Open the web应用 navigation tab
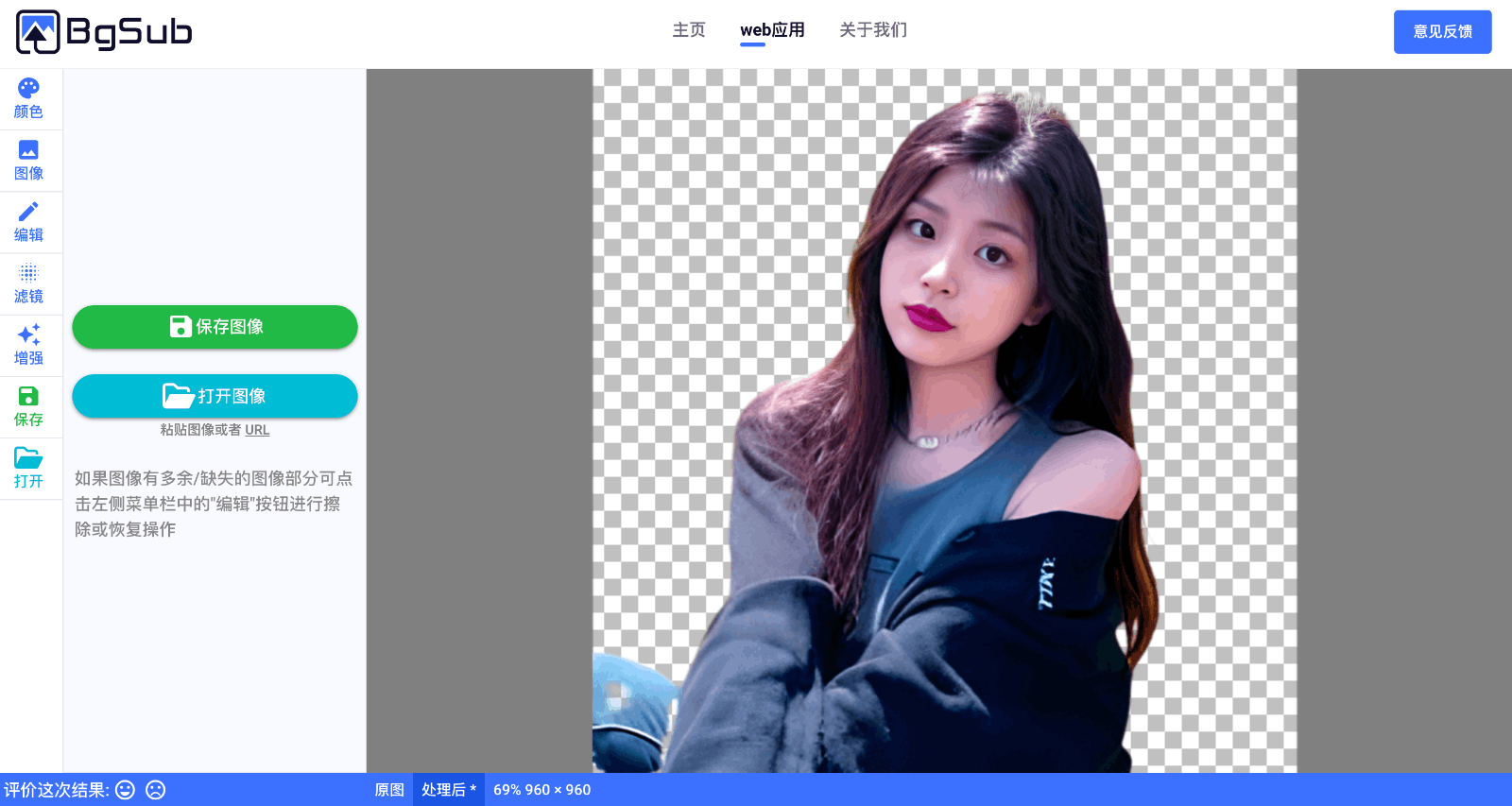The height and width of the screenshot is (806, 1512). (772, 30)
